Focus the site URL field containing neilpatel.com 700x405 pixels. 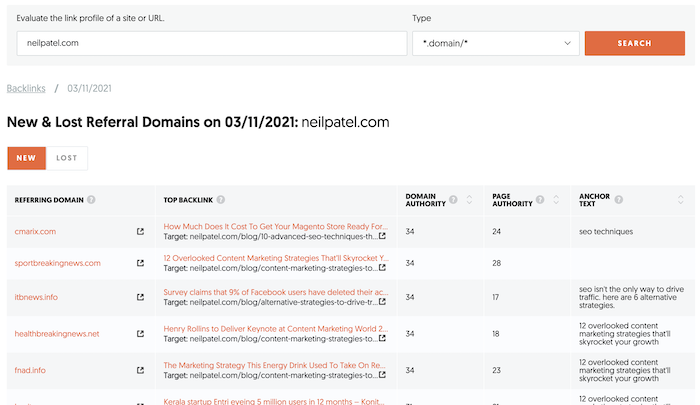(212, 43)
